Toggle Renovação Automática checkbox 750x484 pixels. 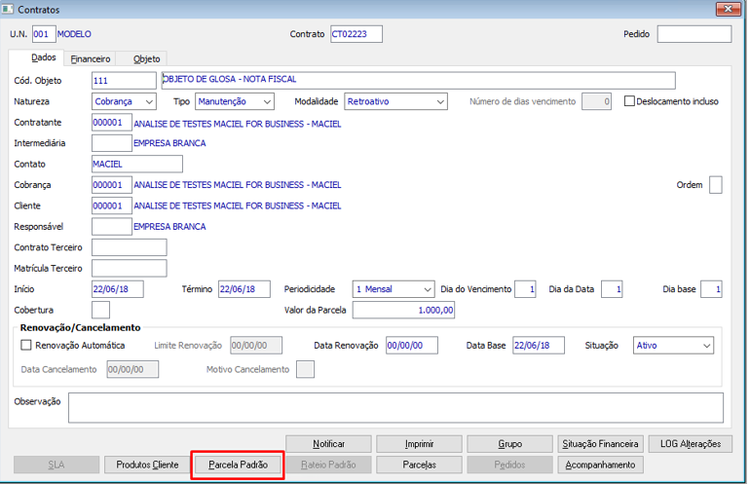click(x=26, y=345)
